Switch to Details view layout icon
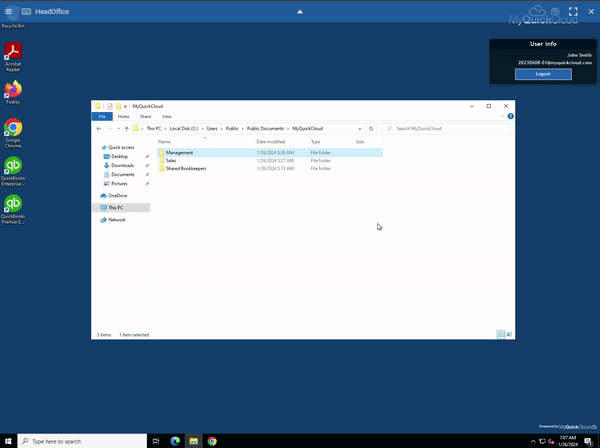 click(x=501, y=334)
